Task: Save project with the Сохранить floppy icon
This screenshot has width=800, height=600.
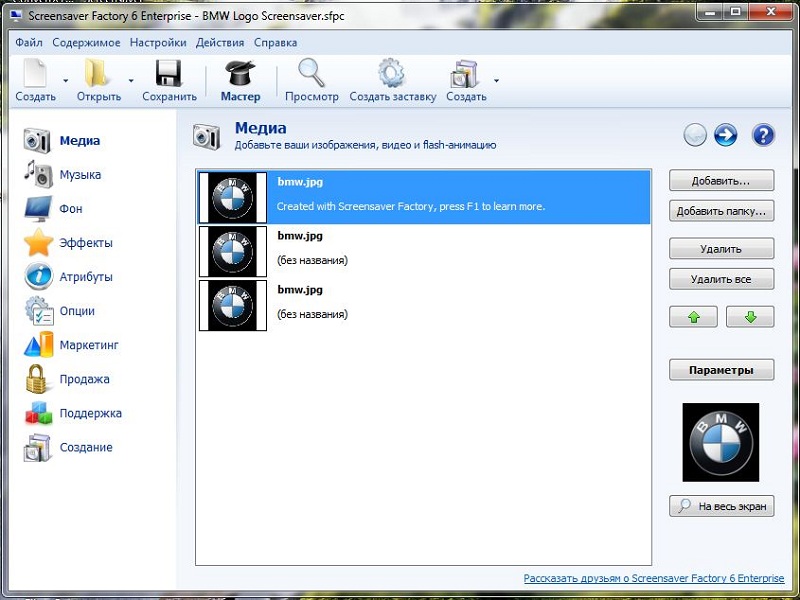Action: coord(169,73)
